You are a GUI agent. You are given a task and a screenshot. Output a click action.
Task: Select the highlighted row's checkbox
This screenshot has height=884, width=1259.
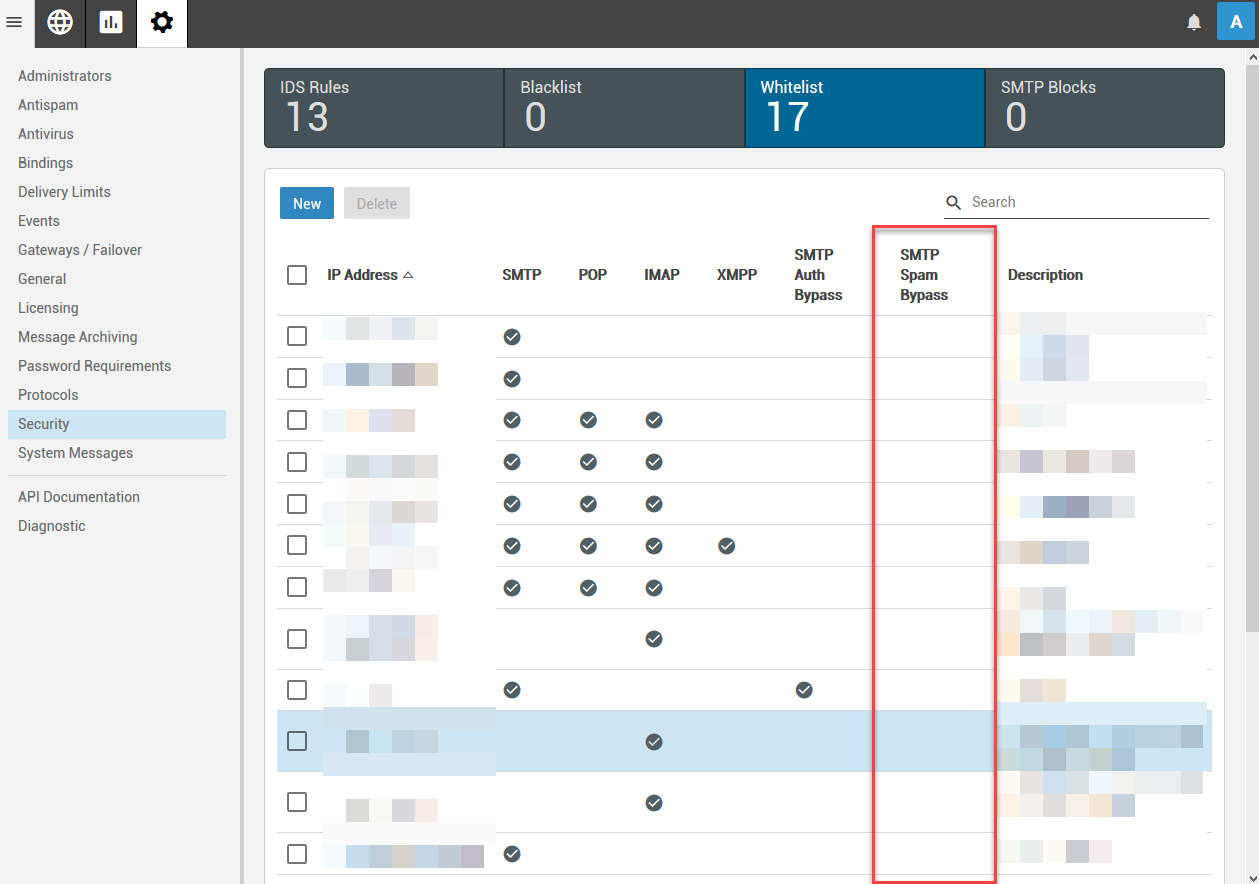pos(297,741)
